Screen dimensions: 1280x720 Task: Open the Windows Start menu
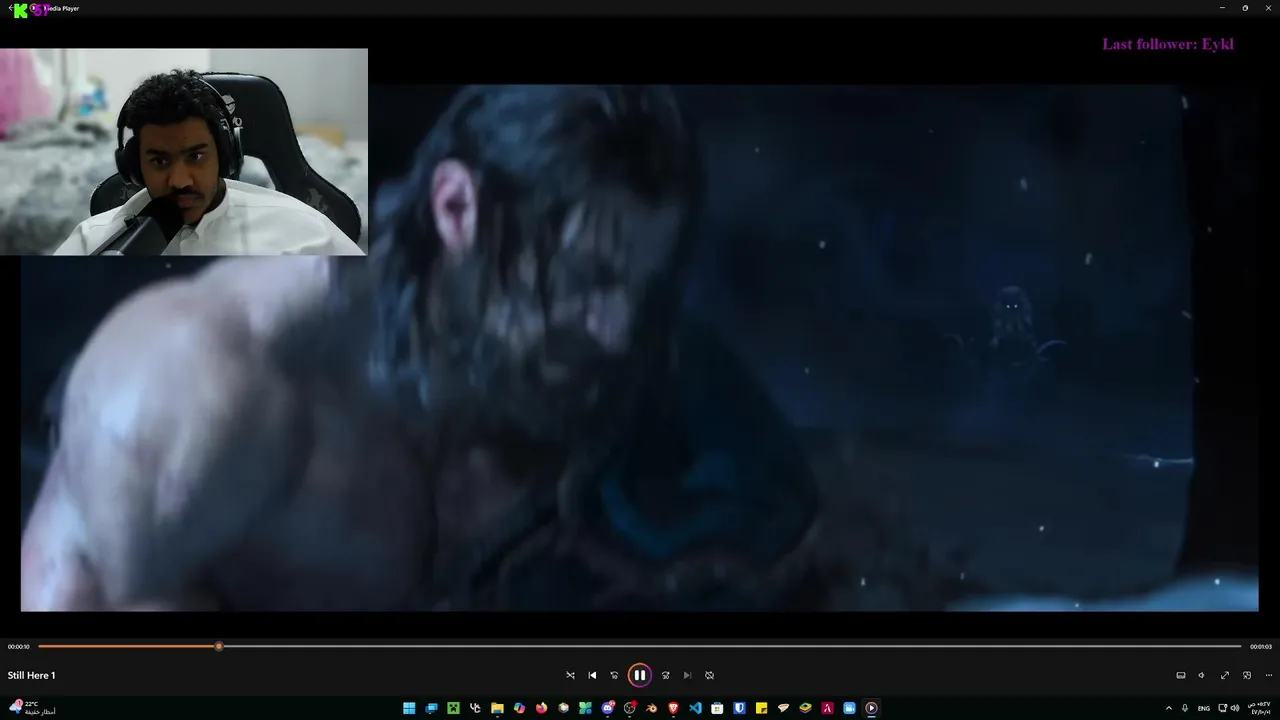coord(409,708)
